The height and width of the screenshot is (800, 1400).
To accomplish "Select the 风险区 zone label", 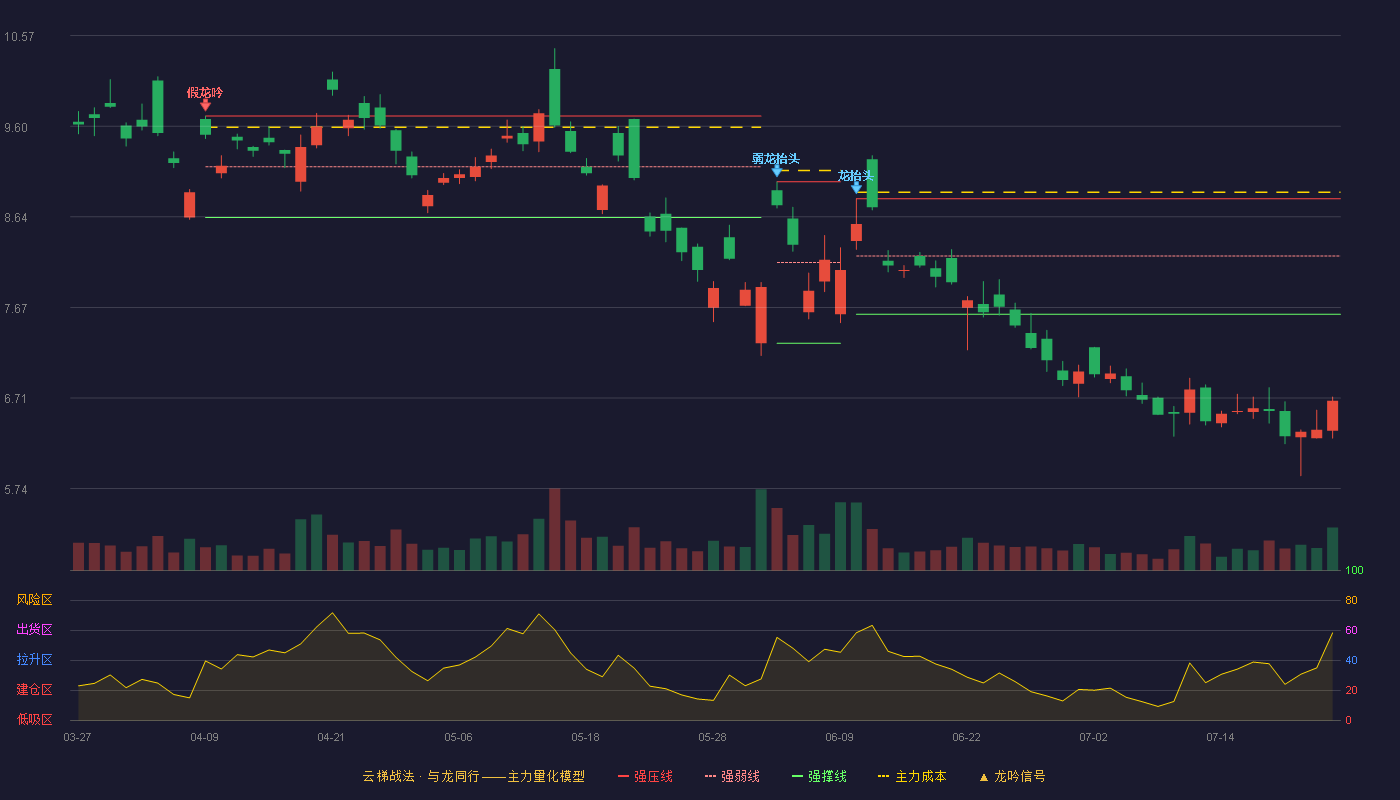I will 34,600.
